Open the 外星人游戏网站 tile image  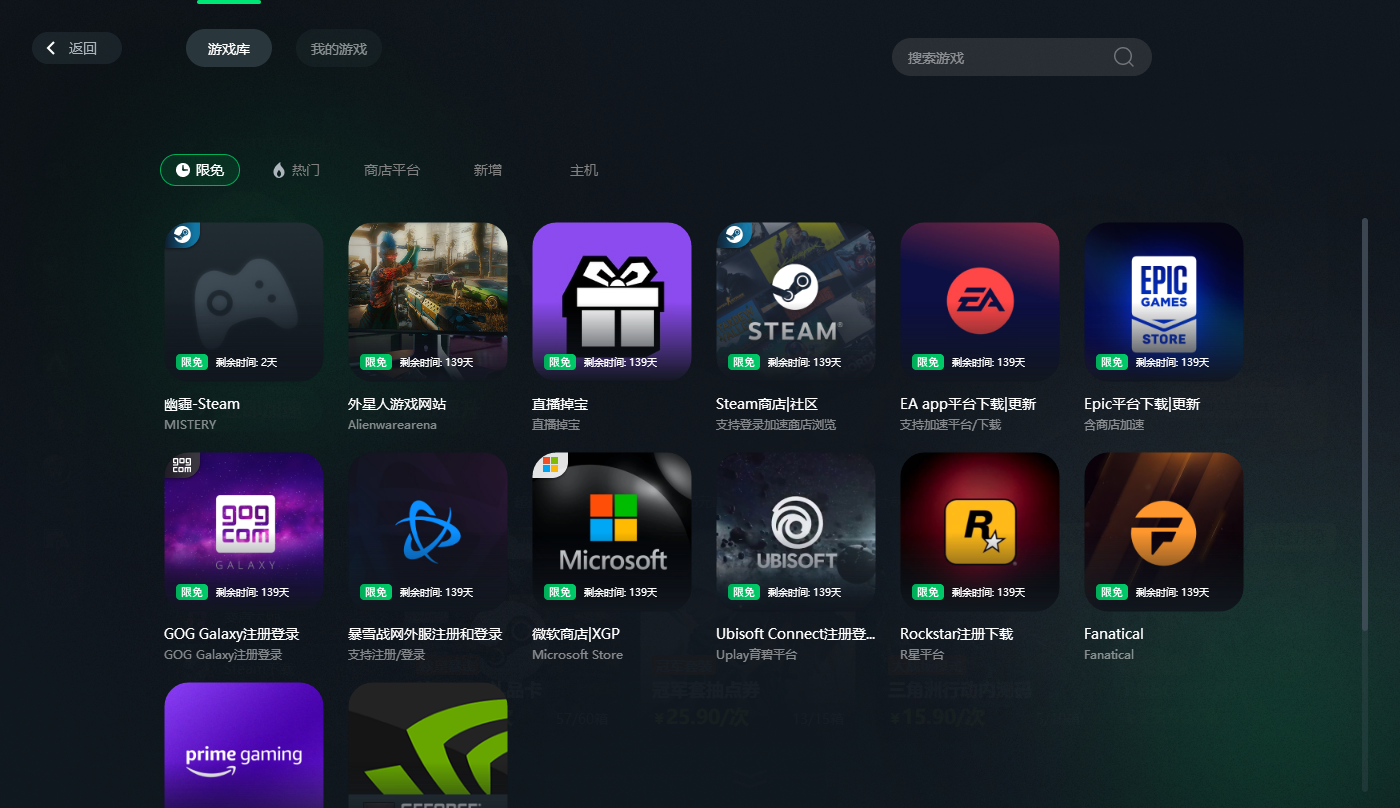pyautogui.click(x=428, y=302)
